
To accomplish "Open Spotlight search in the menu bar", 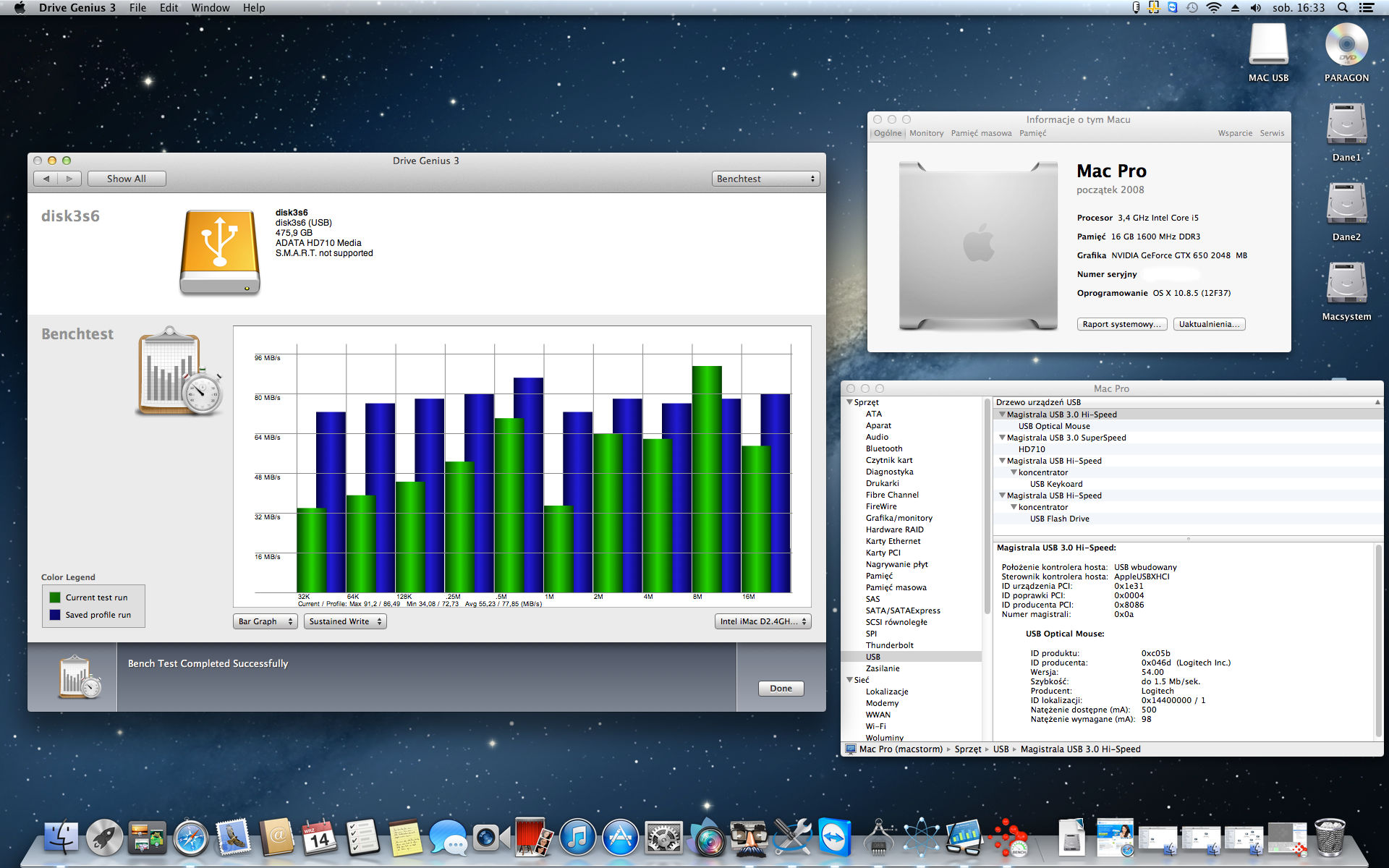I will (x=1343, y=7).
